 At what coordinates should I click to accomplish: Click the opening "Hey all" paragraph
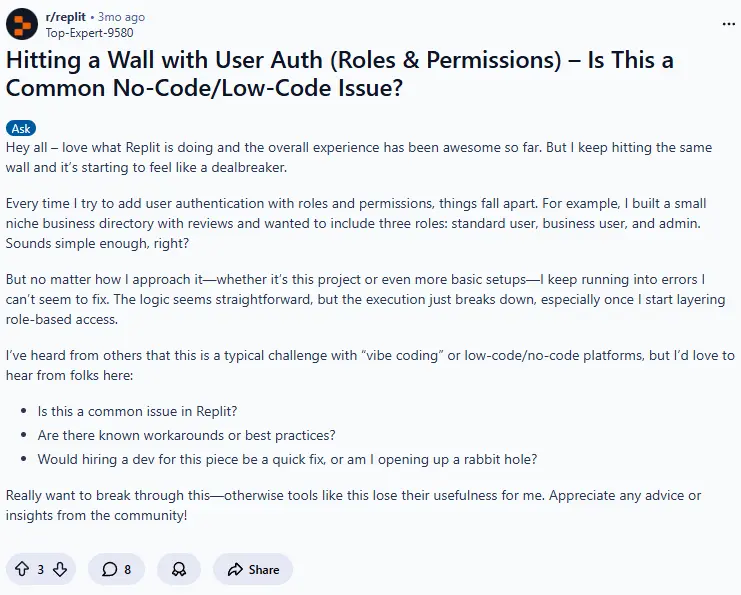359,157
